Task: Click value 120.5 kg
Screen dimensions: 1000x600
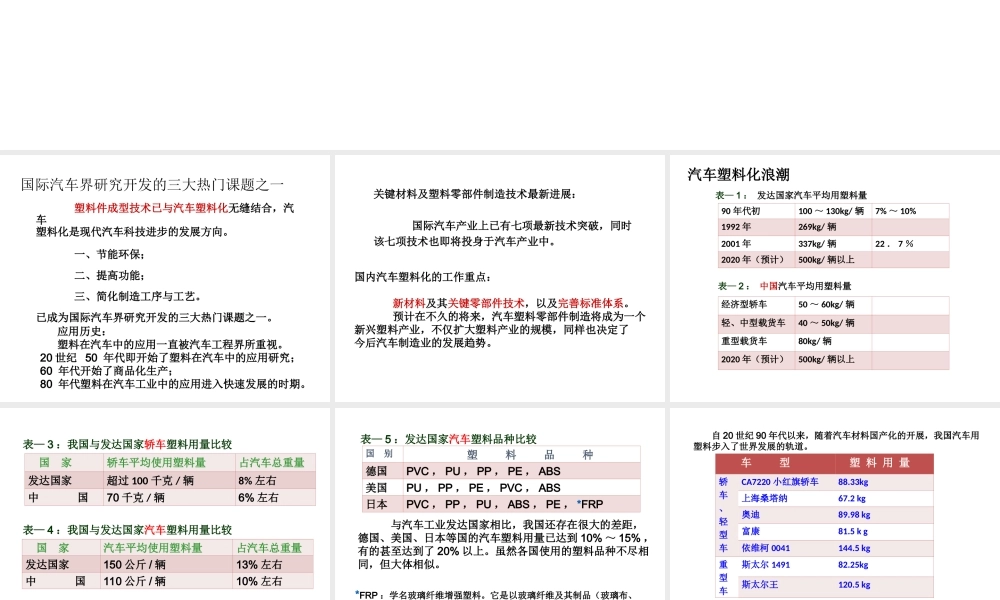Action: (854, 584)
